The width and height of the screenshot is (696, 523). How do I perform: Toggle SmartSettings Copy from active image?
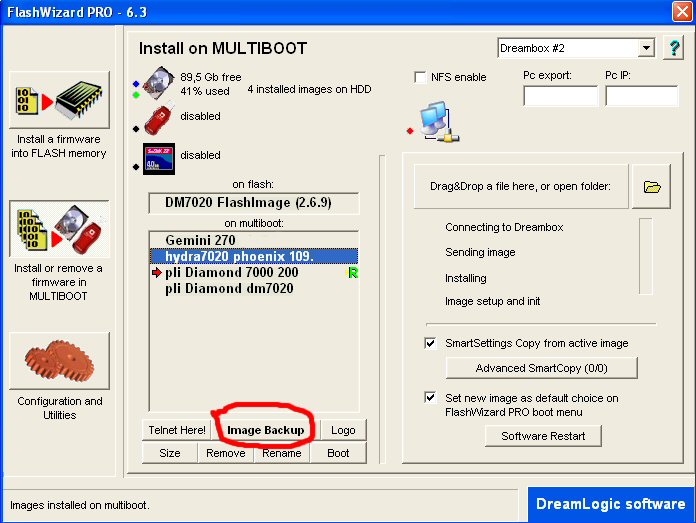[x=430, y=343]
